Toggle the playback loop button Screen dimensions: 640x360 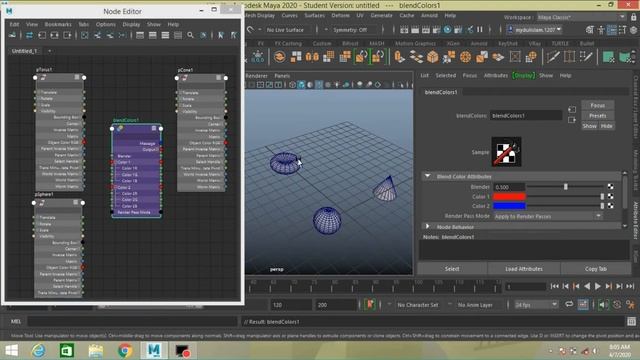569,305
